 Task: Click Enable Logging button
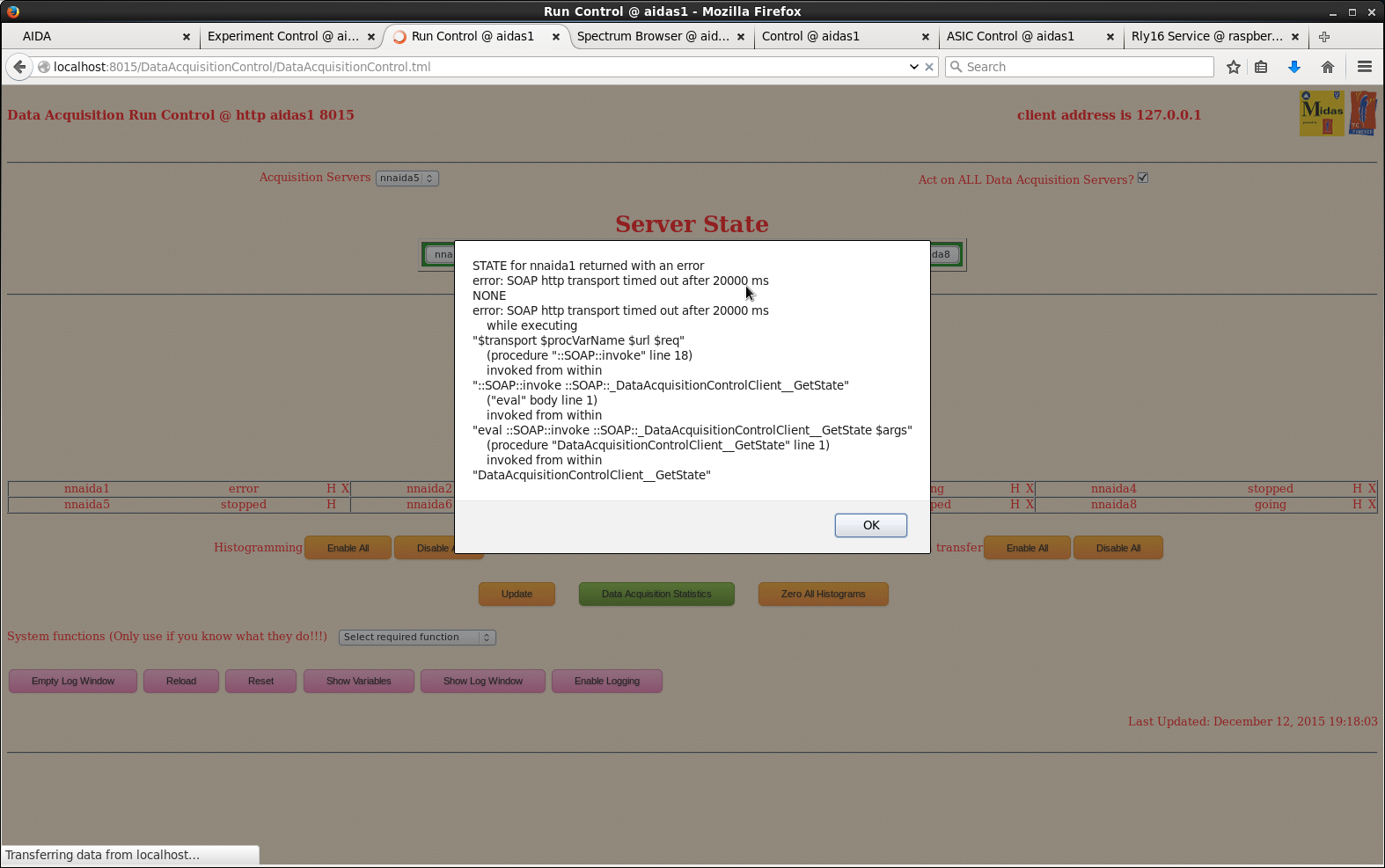(x=607, y=682)
